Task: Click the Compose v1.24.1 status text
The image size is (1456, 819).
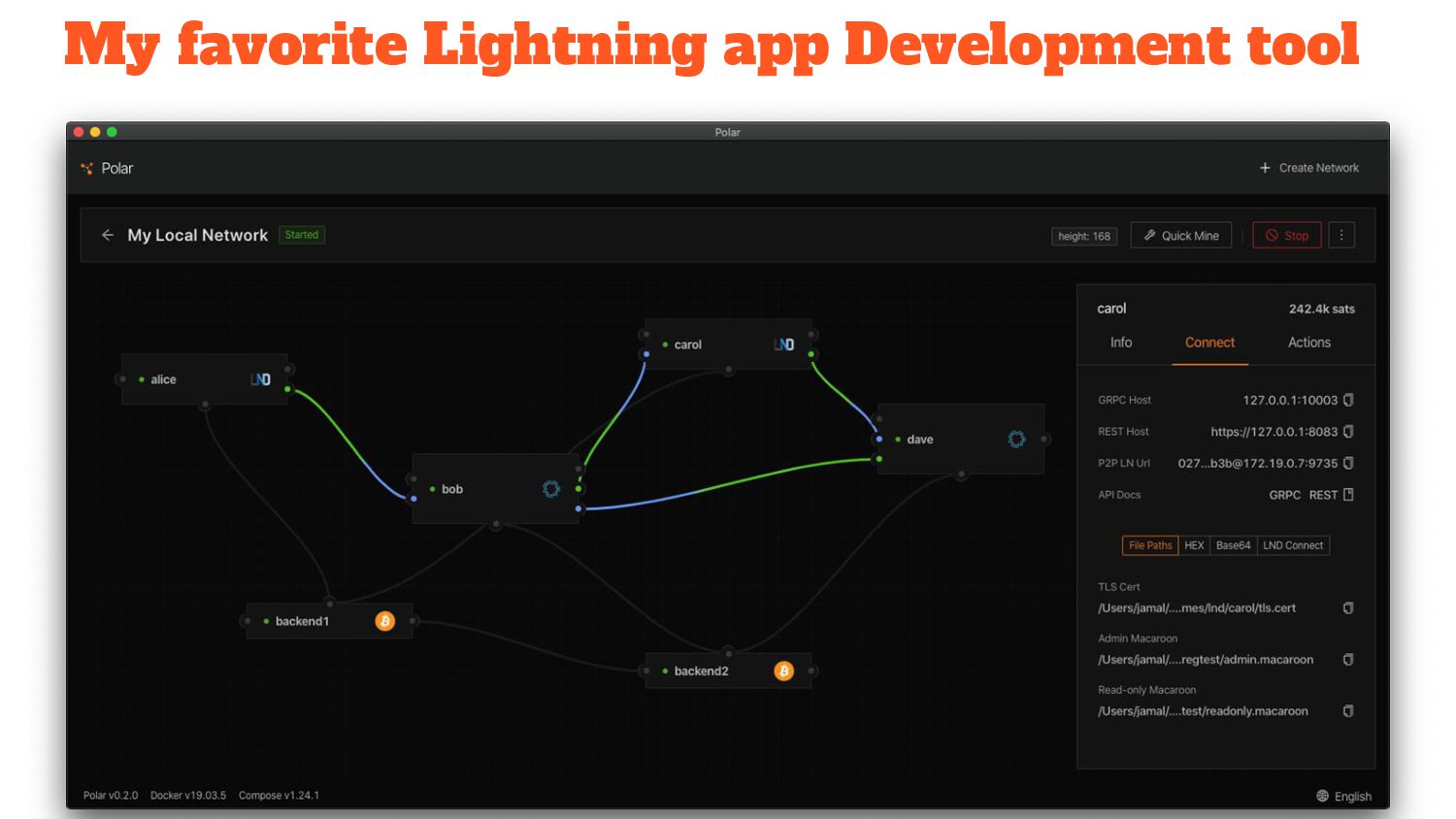Action: 279,796
